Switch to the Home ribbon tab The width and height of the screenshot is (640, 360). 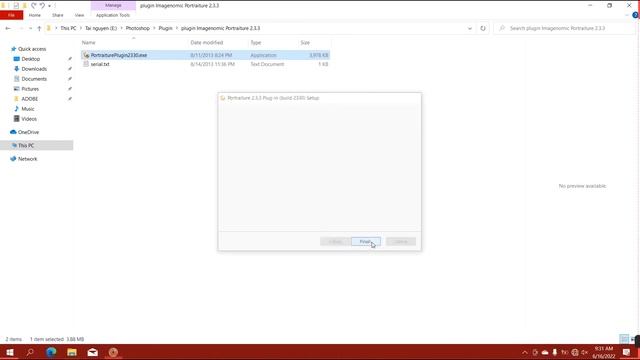[35, 15]
